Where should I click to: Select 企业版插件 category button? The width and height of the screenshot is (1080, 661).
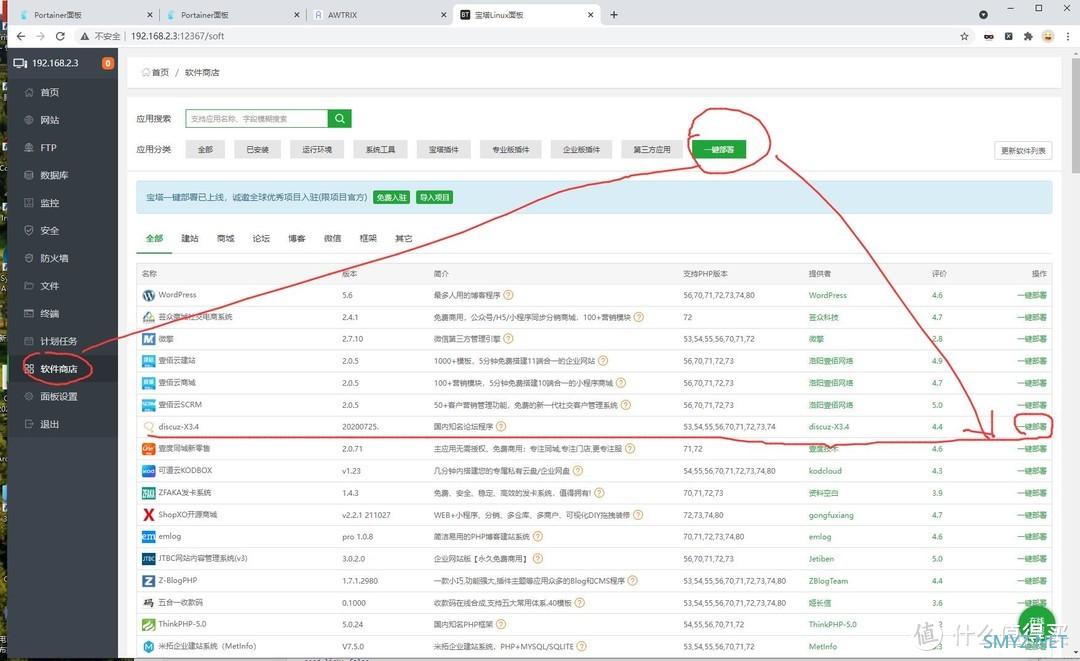click(581, 149)
